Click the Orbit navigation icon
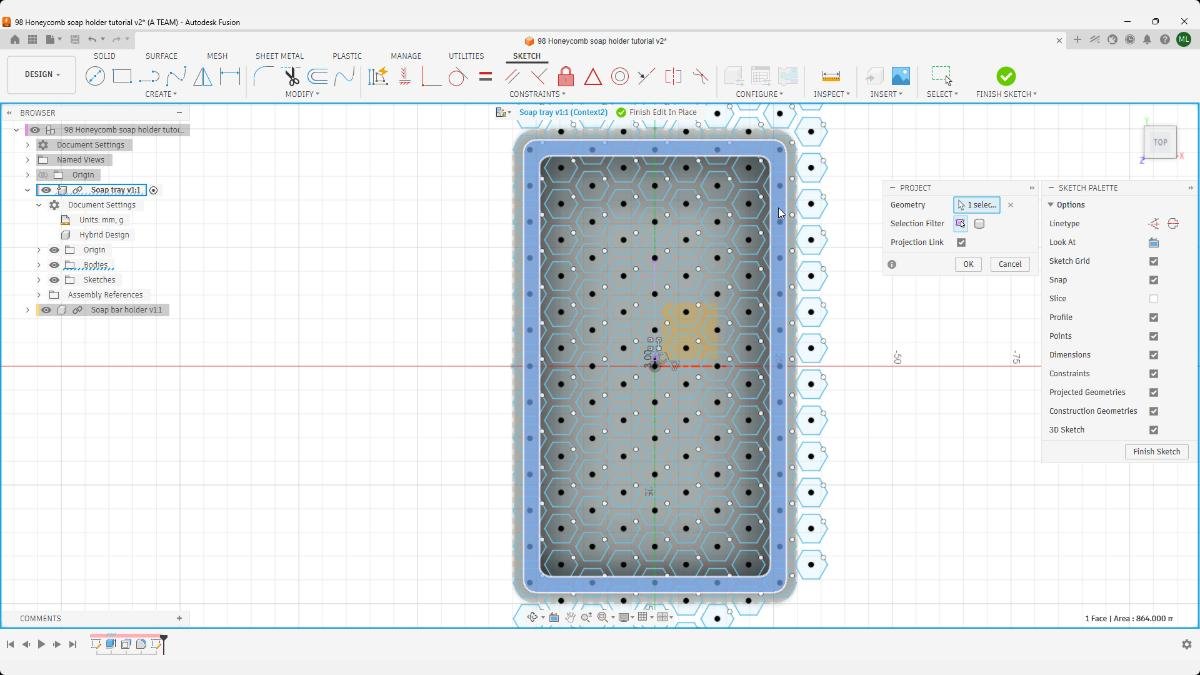The image size is (1200, 675). coord(533,618)
